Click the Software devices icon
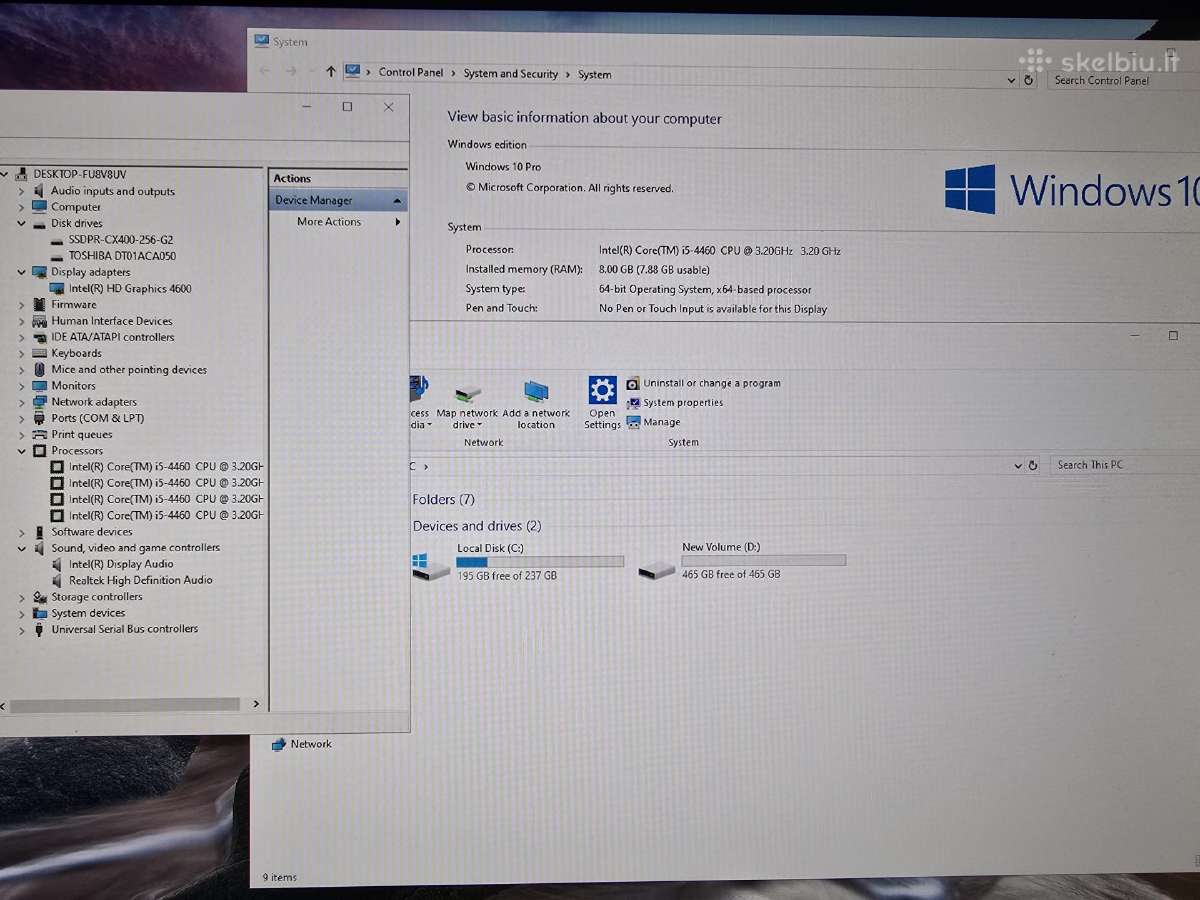The width and height of the screenshot is (1200, 900). click(x=40, y=532)
